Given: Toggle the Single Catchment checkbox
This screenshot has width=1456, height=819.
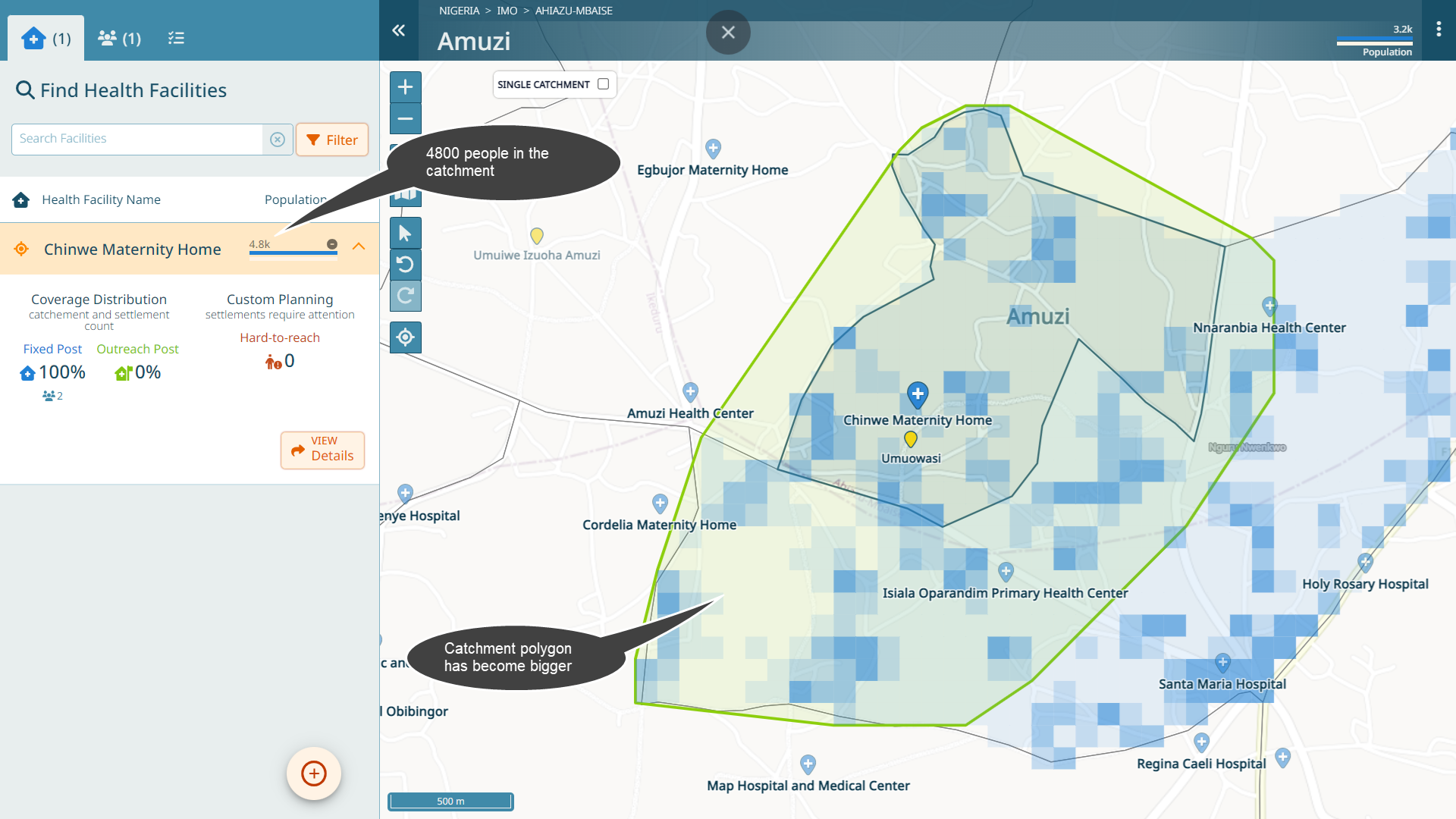Looking at the screenshot, I should [x=604, y=84].
